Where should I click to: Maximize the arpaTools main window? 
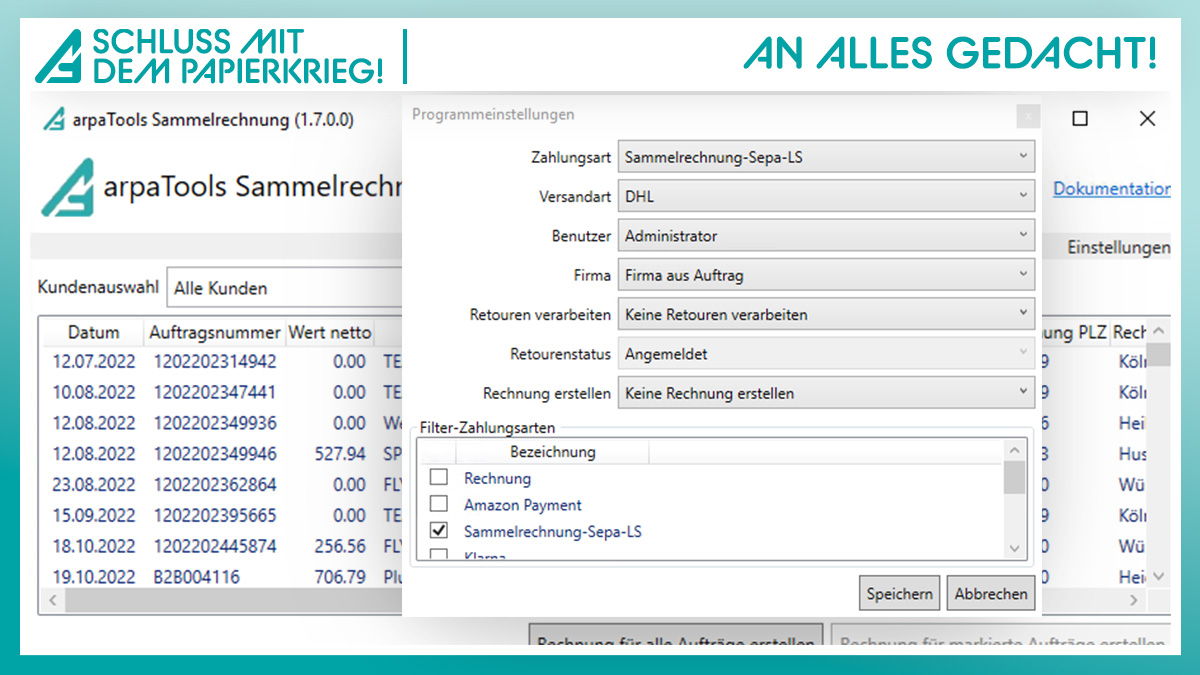pyautogui.click(x=1080, y=119)
